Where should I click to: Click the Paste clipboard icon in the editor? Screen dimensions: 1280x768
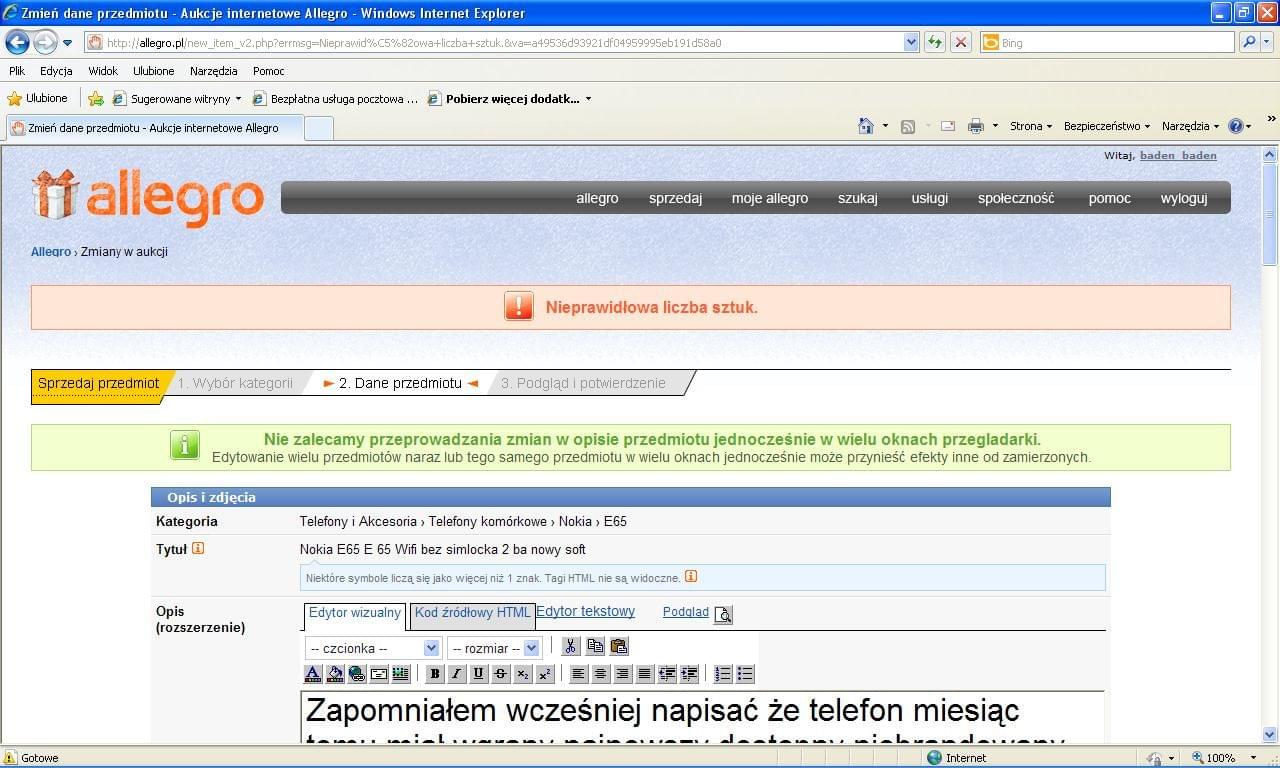[619, 646]
